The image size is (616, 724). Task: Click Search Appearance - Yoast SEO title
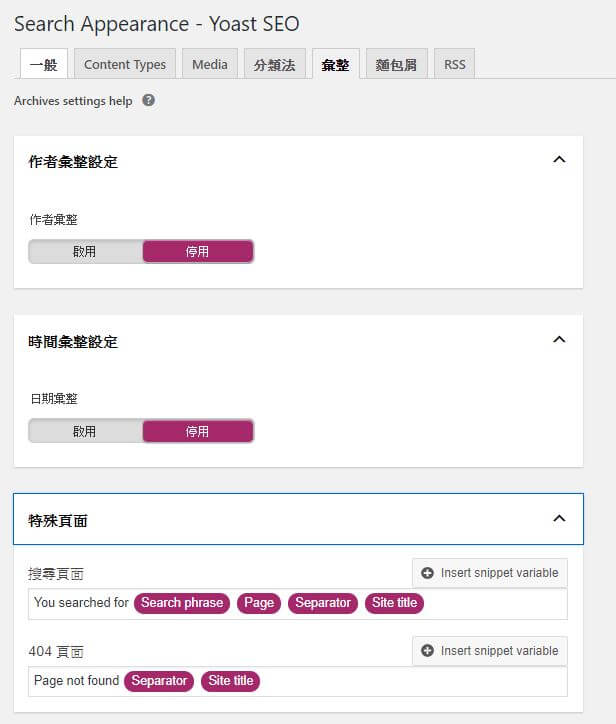157,24
